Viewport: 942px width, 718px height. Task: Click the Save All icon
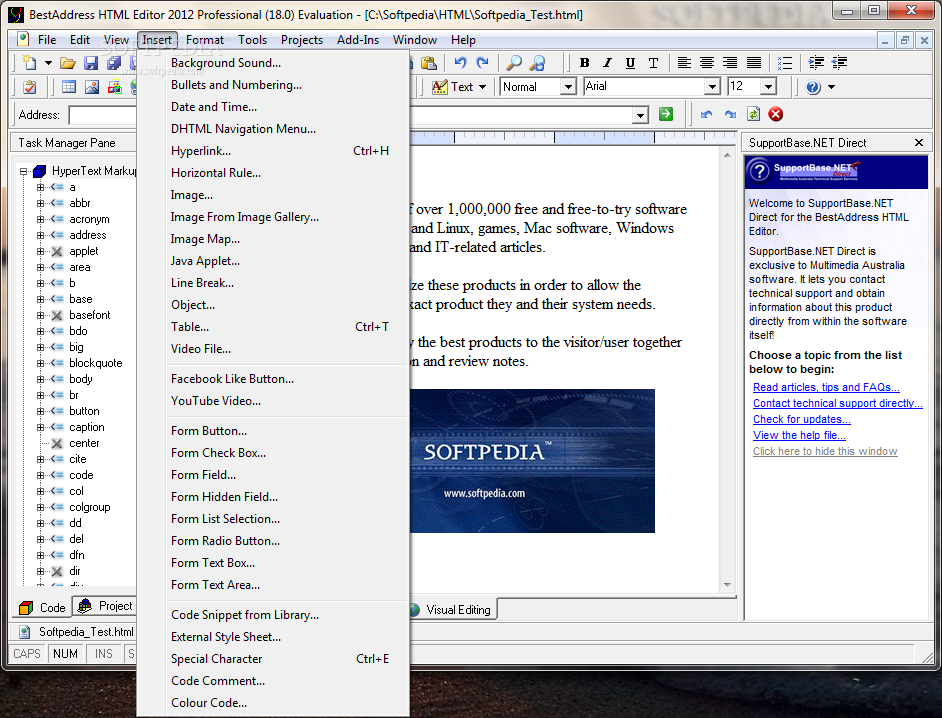click(114, 62)
